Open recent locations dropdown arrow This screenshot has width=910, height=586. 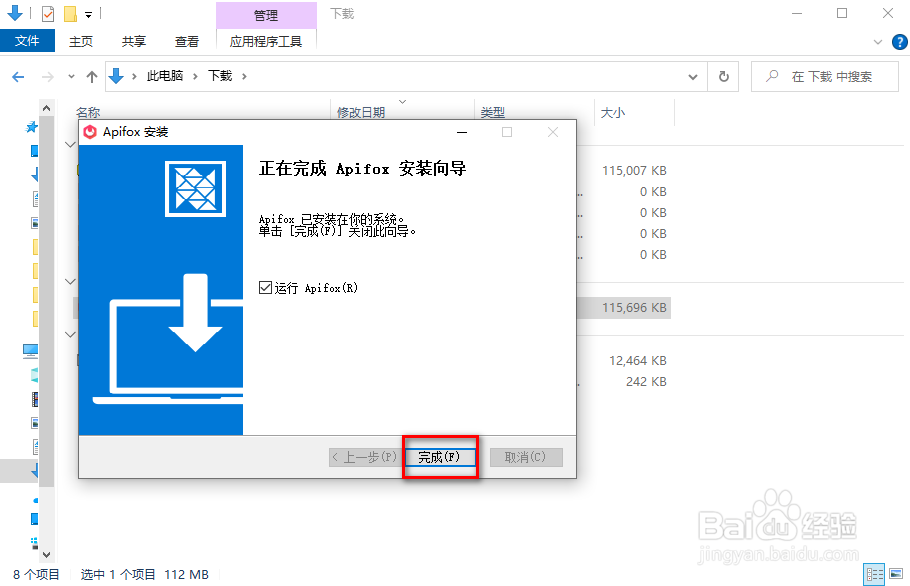(x=71, y=77)
